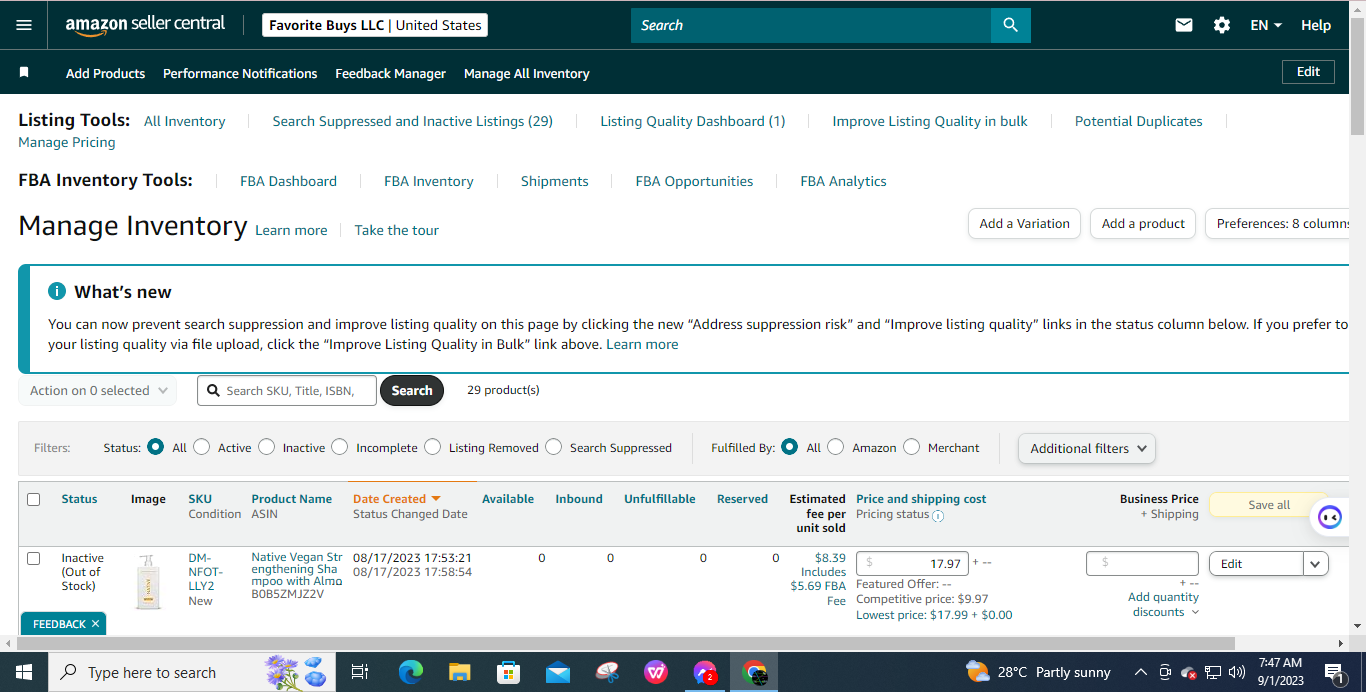Viewport: 1366px width, 692px height.
Task: Open Search Suppressed and Inactive Listings (29)
Action: 413,121
